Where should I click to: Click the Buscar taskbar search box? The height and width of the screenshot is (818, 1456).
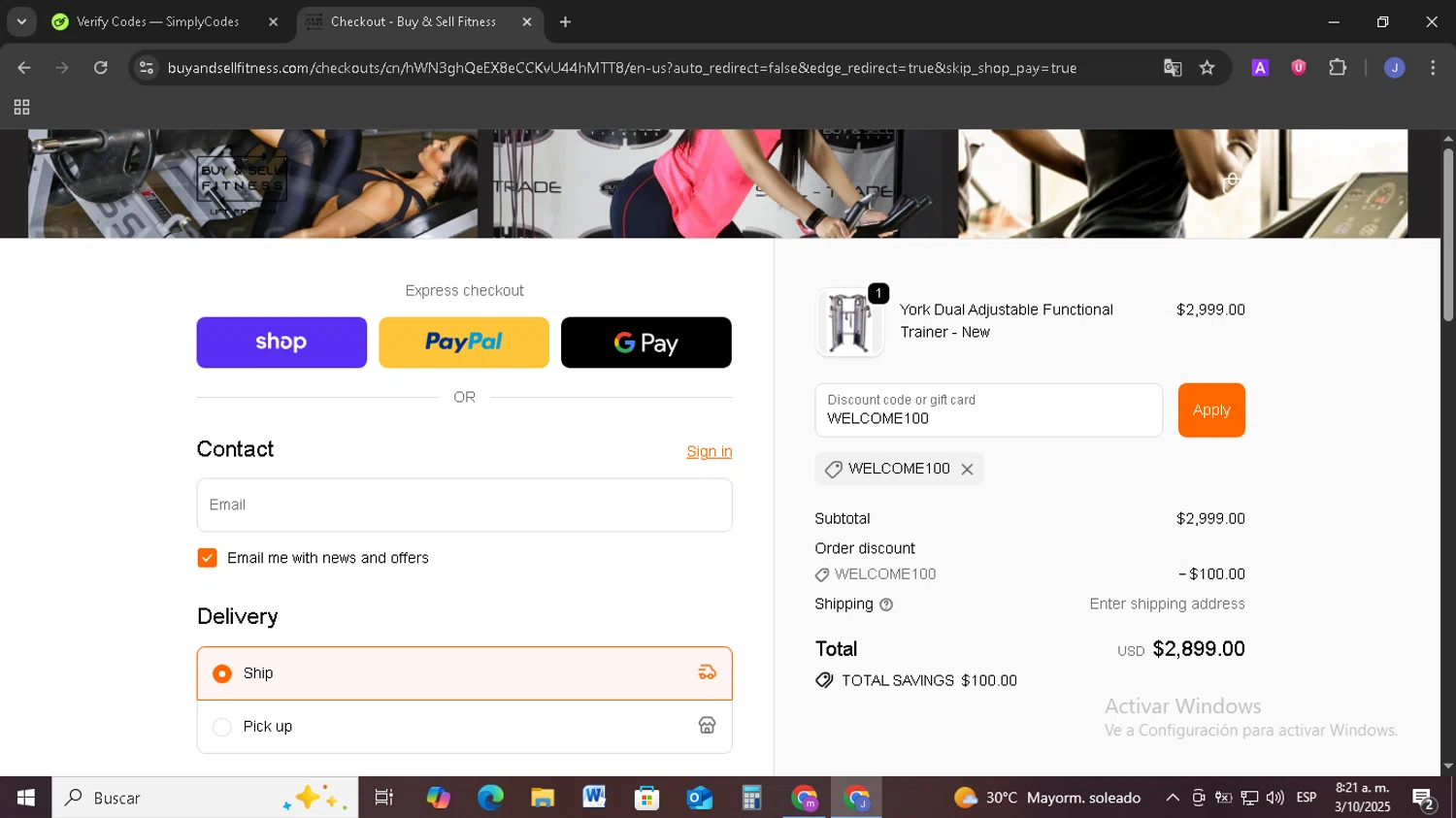205,798
